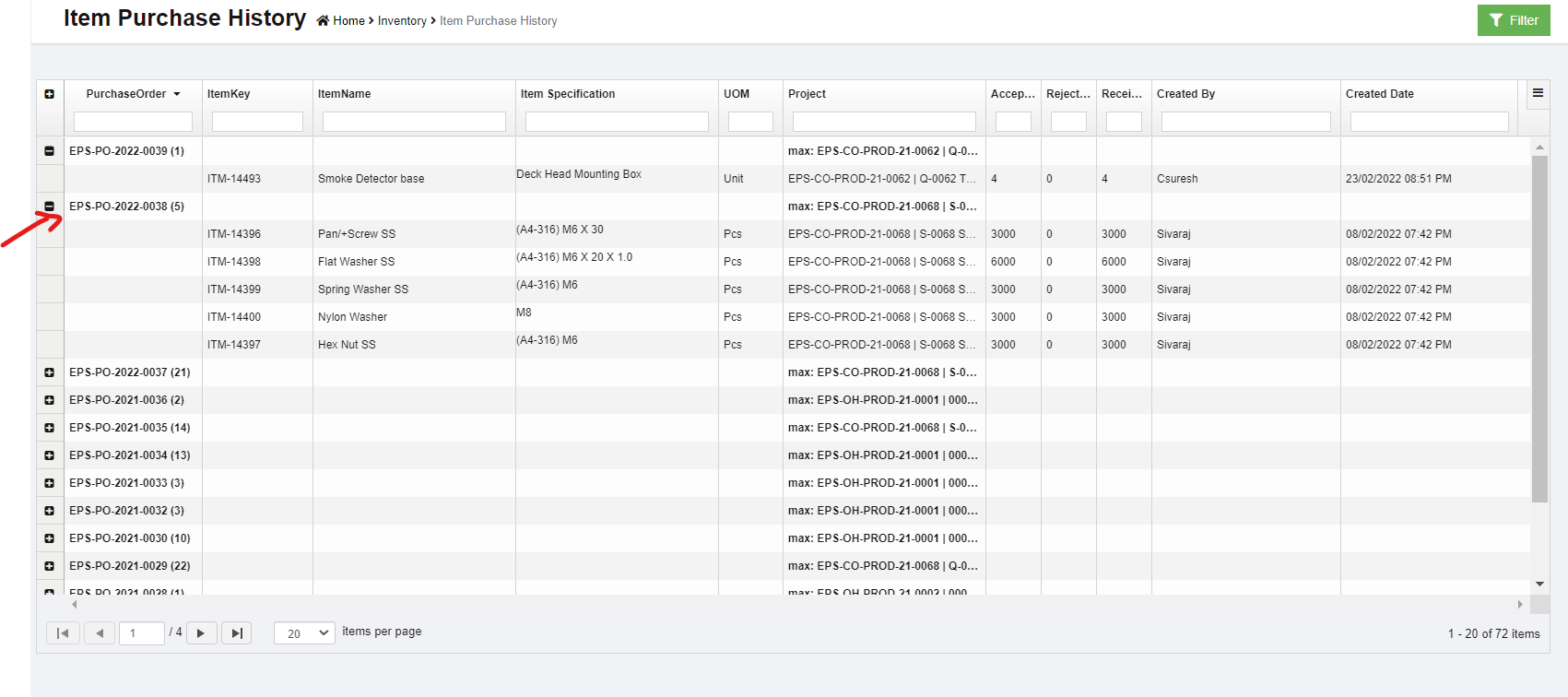This screenshot has height=697, width=1568.
Task: Go to the next page
Action: (x=201, y=633)
